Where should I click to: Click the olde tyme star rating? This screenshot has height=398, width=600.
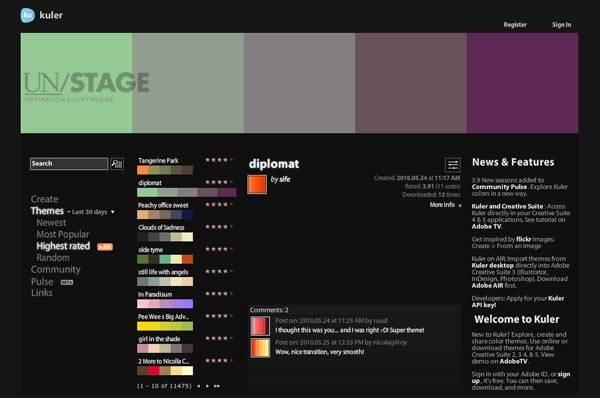click(219, 249)
